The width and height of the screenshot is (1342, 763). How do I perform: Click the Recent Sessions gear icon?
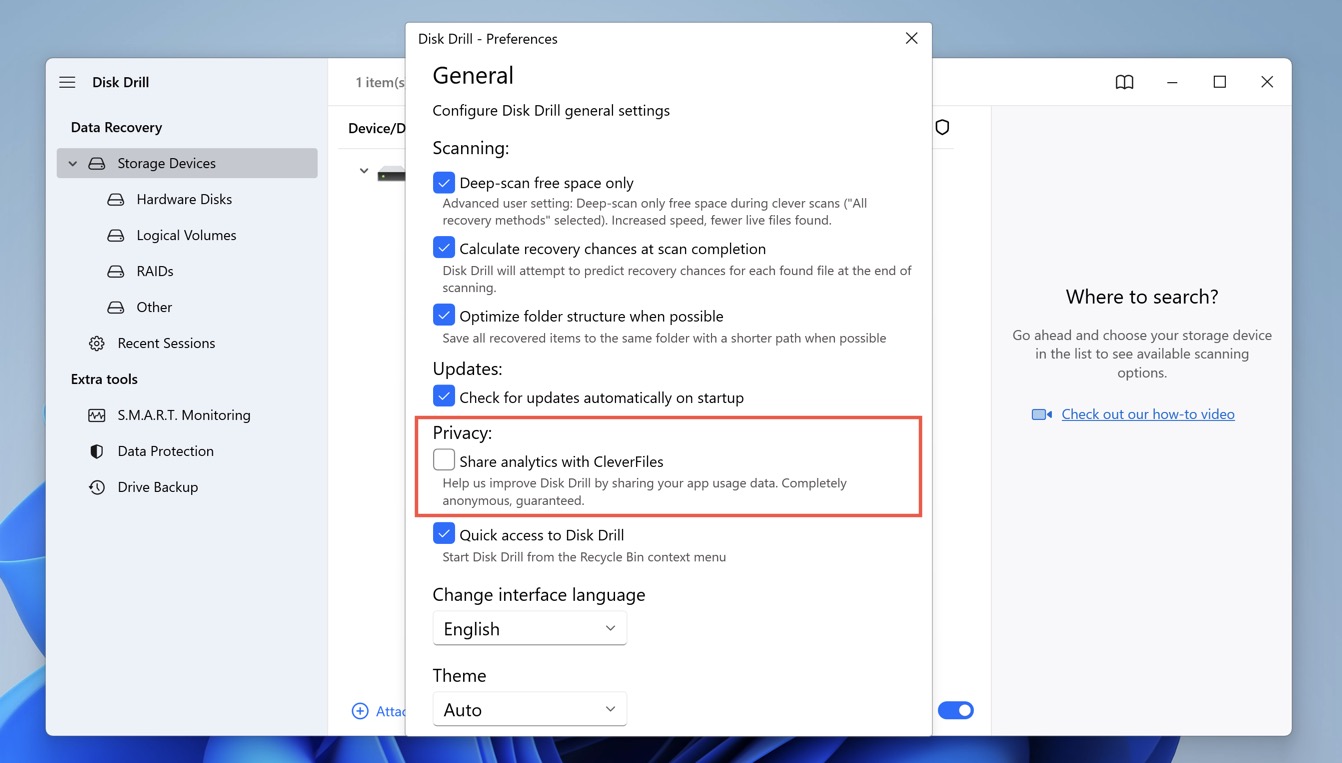pos(96,343)
